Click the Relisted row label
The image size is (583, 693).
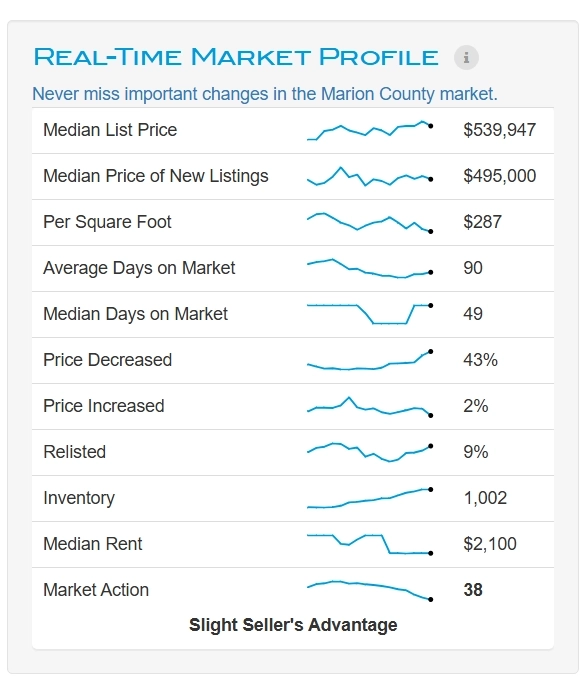75,452
